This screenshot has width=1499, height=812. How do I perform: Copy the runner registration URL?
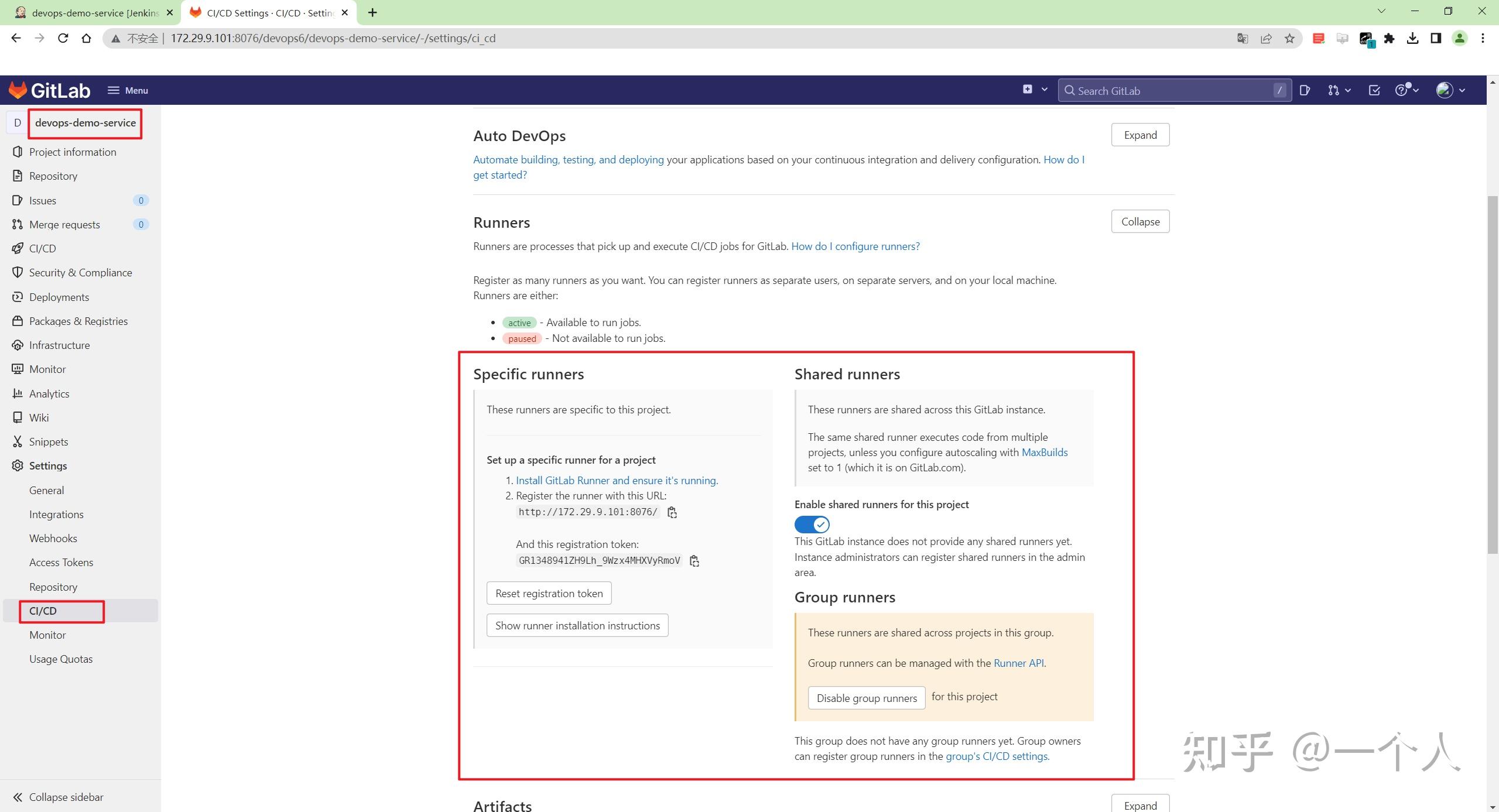pyautogui.click(x=672, y=512)
